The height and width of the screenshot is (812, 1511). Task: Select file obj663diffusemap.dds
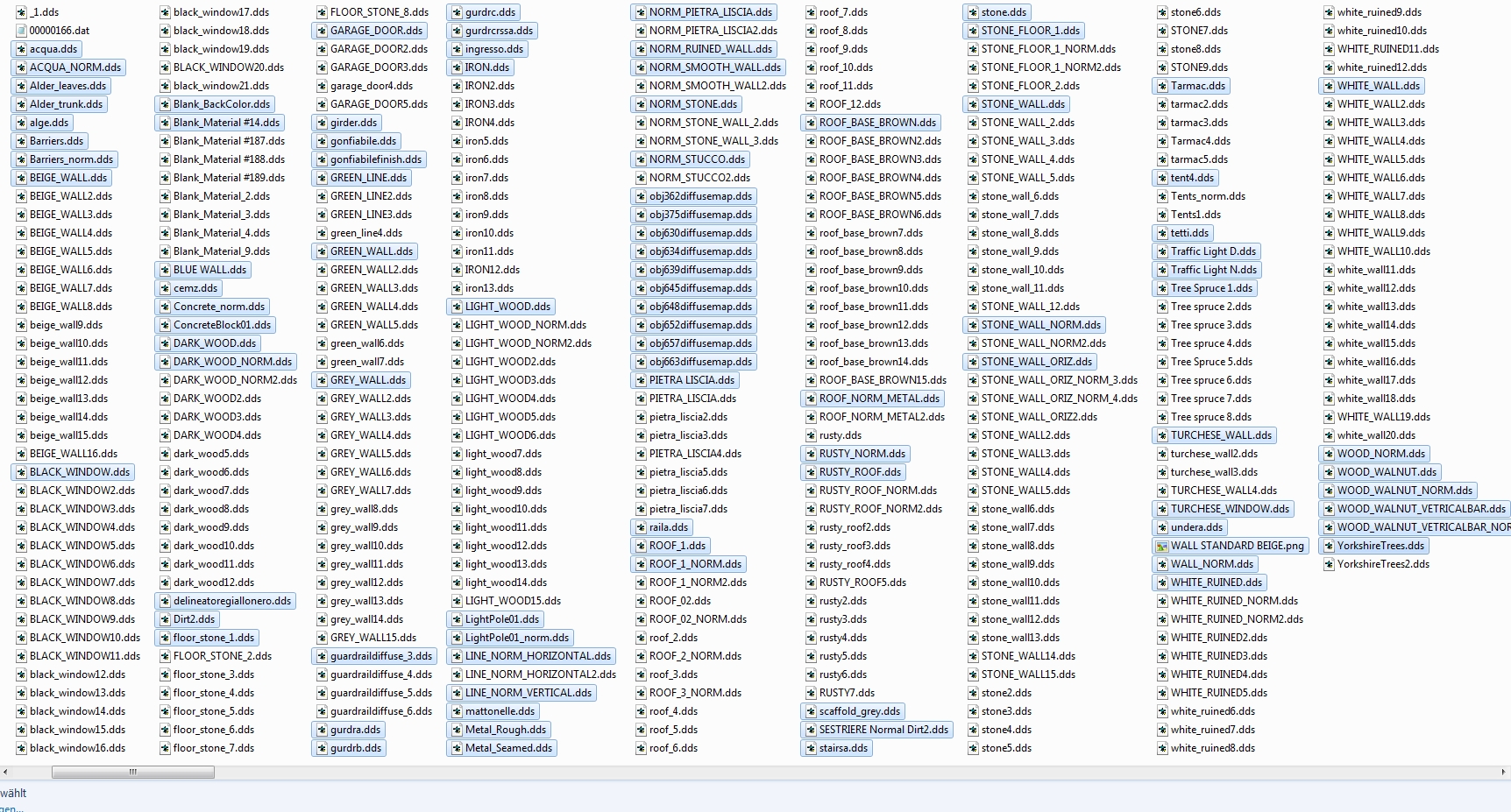point(692,362)
